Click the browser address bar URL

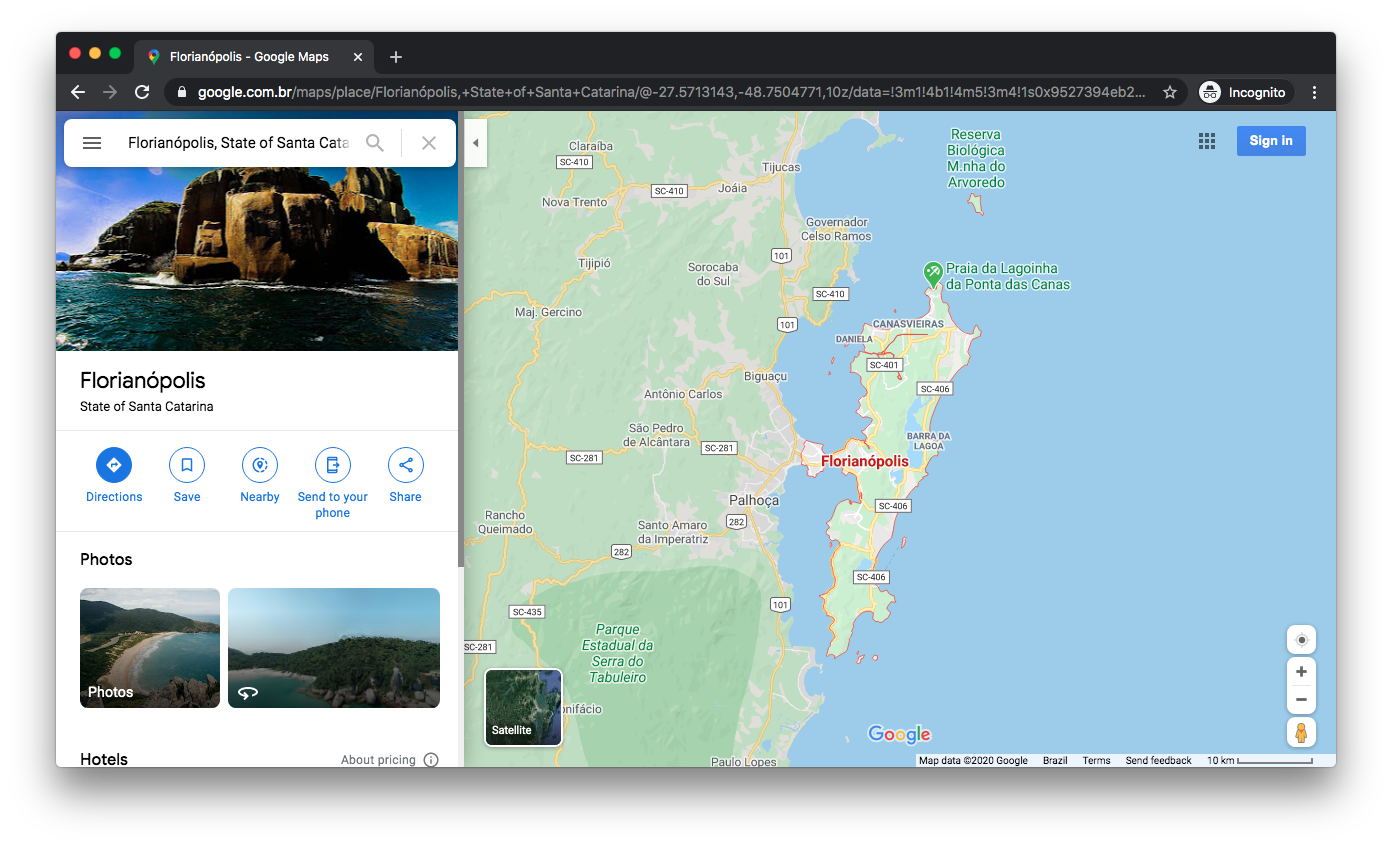(x=671, y=92)
